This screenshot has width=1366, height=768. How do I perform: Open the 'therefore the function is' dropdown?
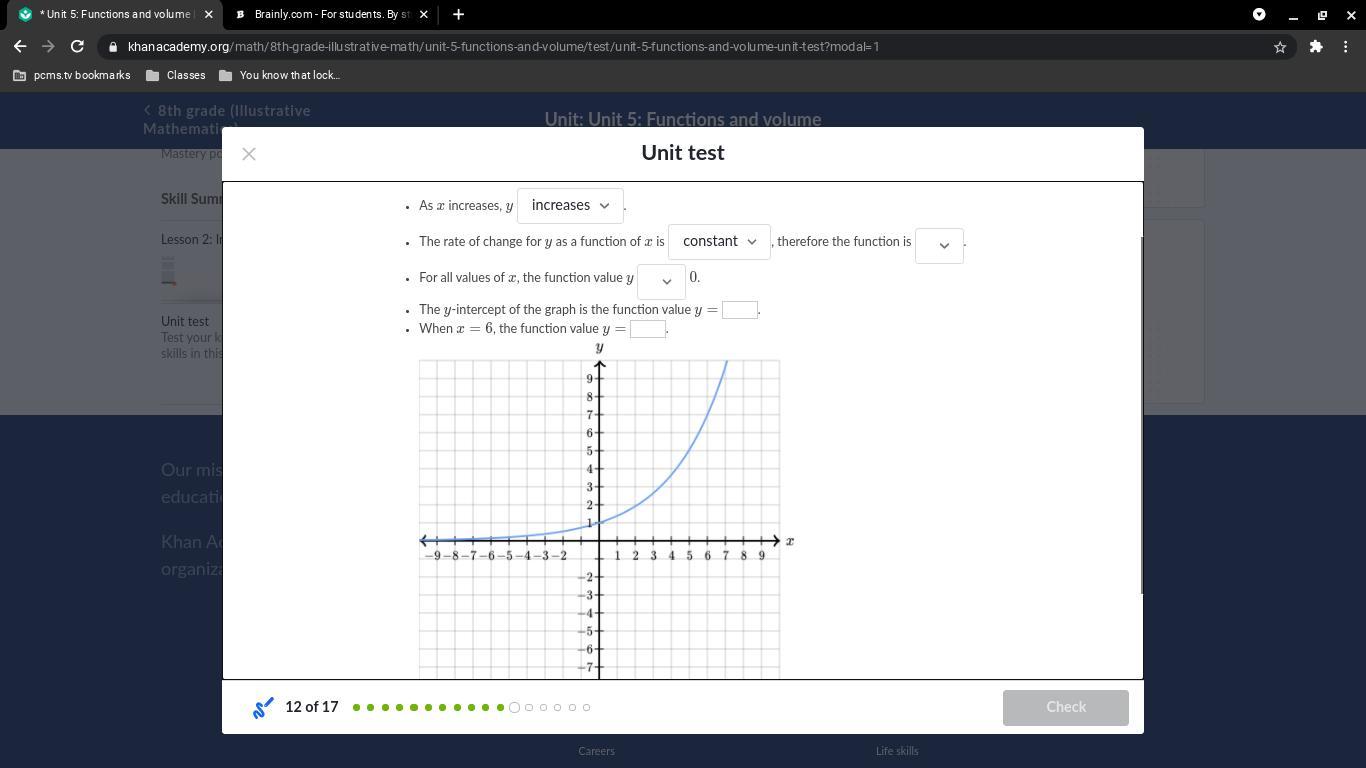click(x=939, y=246)
